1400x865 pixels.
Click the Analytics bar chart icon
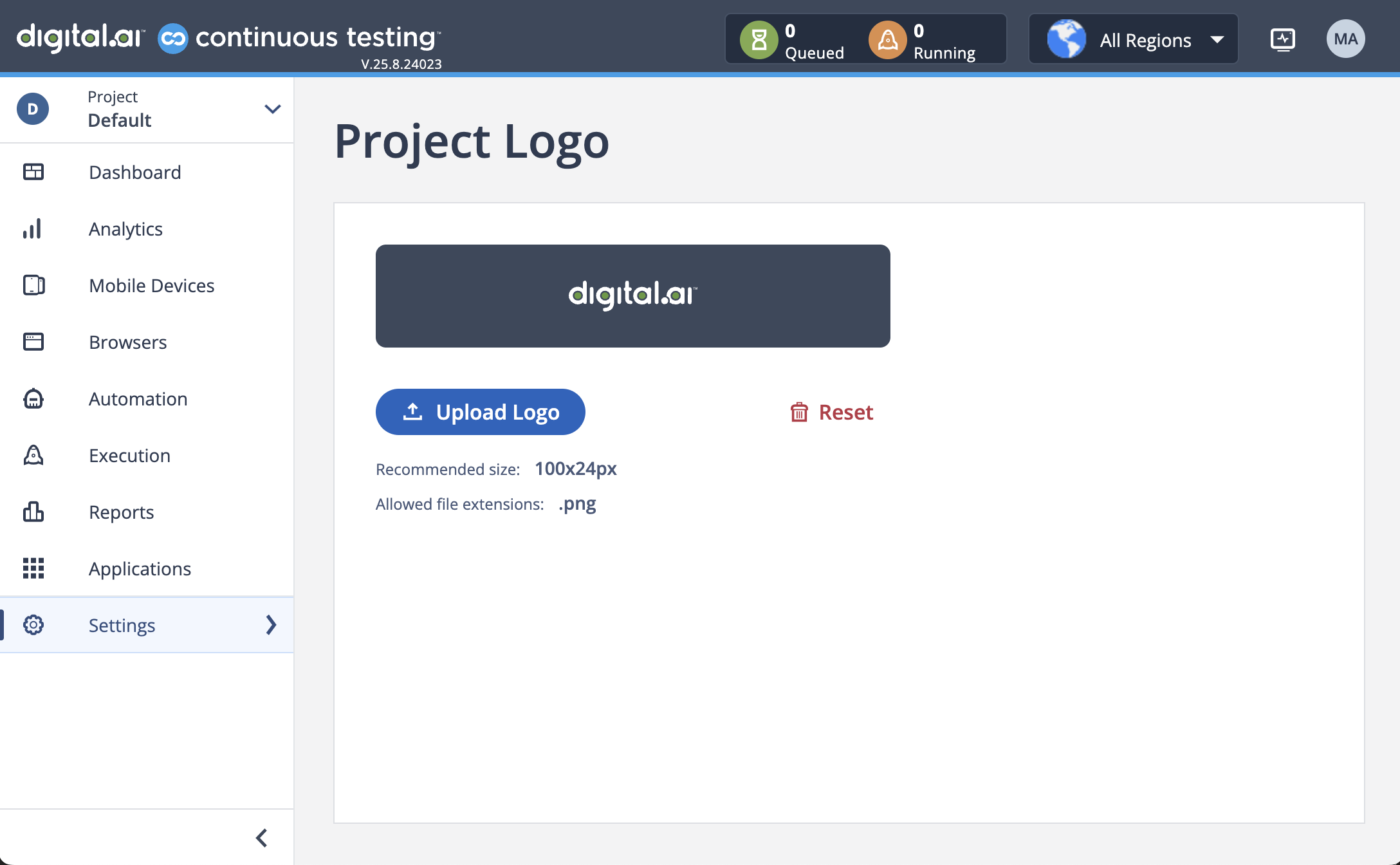[32, 228]
